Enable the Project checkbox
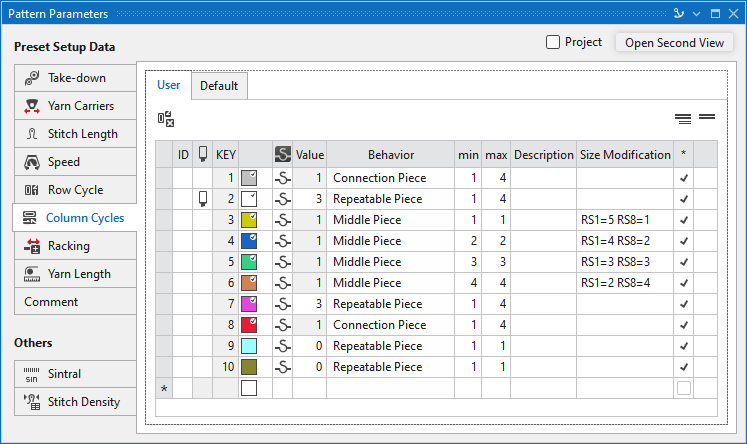The image size is (747, 444). point(553,42)
